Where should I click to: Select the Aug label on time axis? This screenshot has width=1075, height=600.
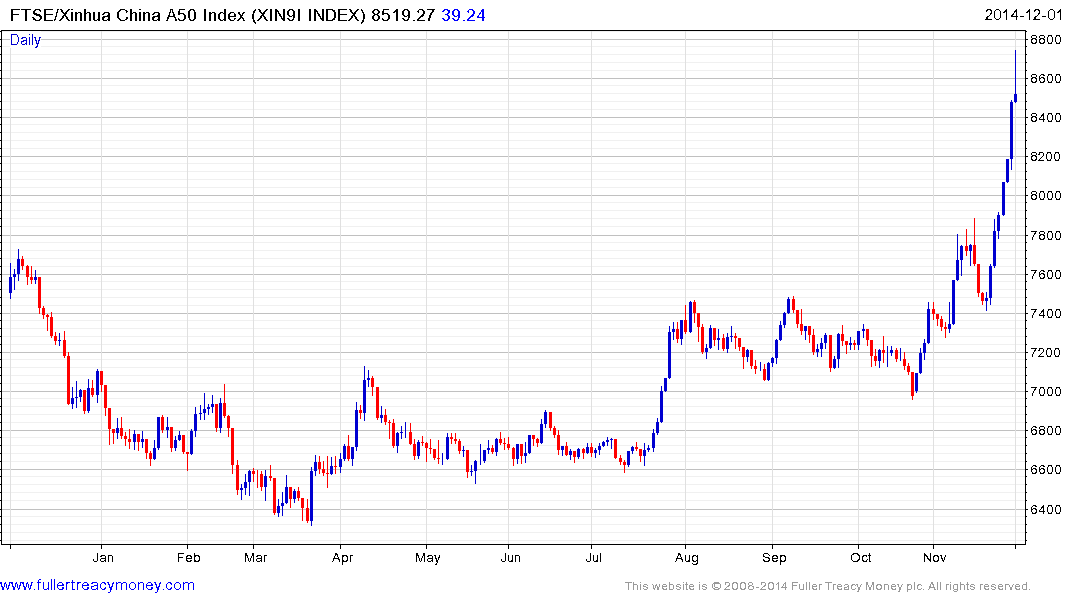pyautogui.click(x=686, y=557)
